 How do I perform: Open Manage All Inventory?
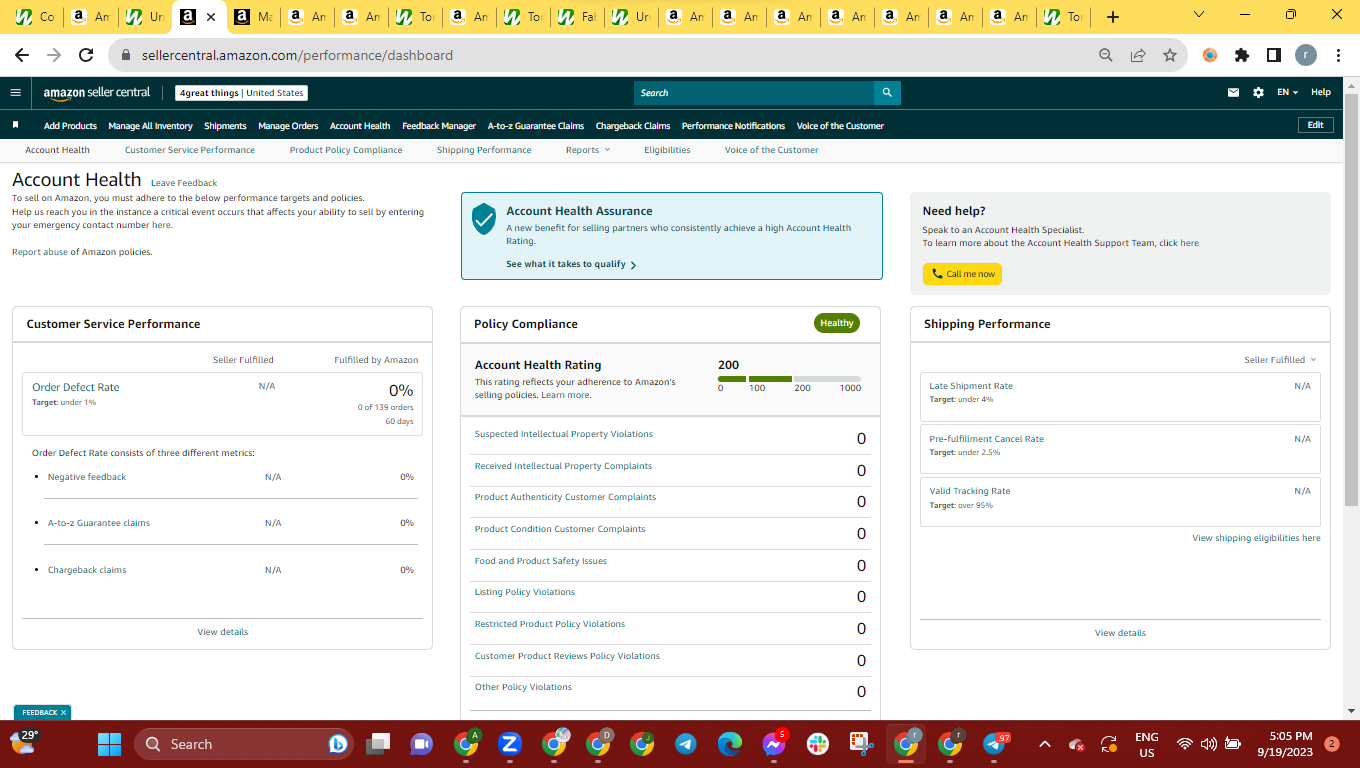point(150,126)
